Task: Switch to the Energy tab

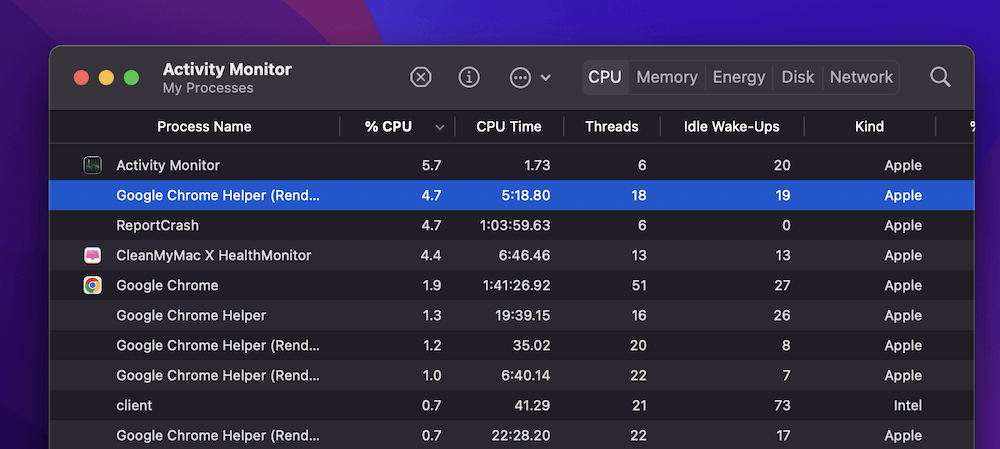Action: (738, 77)
